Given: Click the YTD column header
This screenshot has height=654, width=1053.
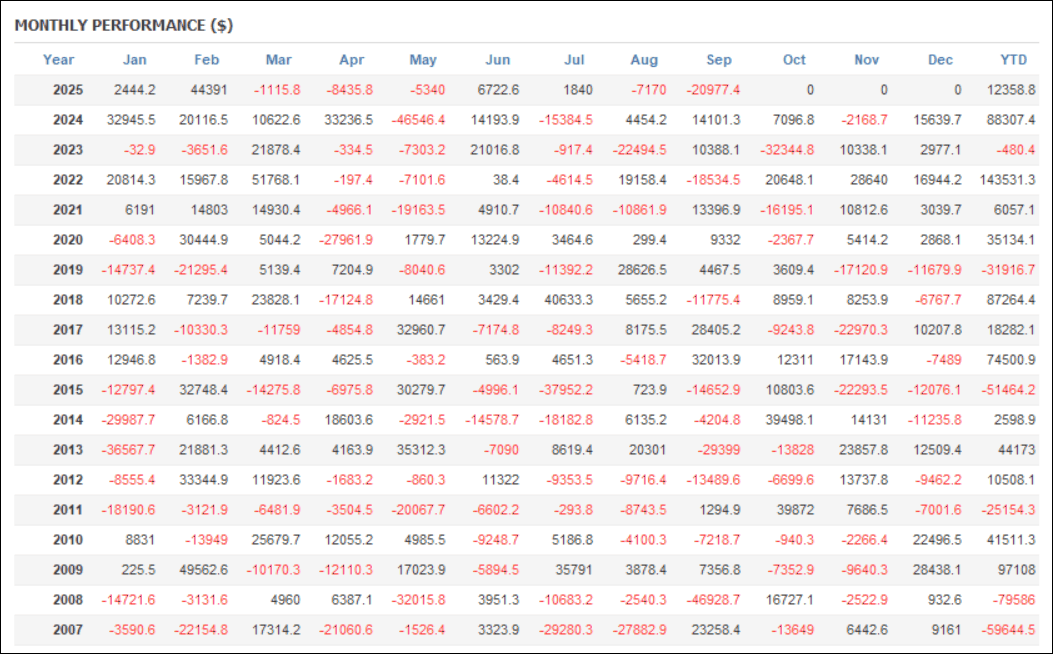Looking at the screenshot, I should point(1015,60).
